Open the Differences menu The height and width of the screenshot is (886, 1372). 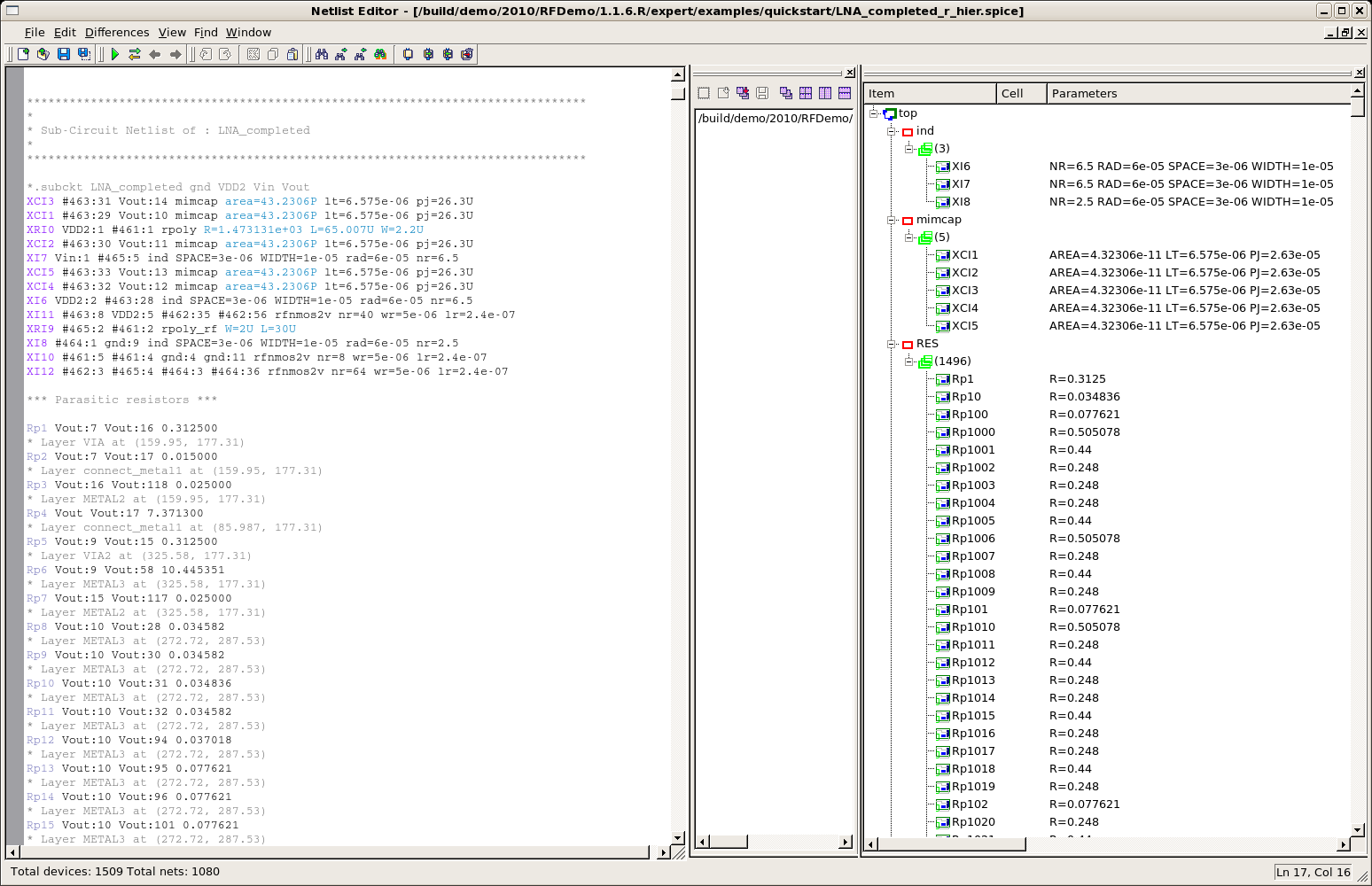(x=117, y=33)
